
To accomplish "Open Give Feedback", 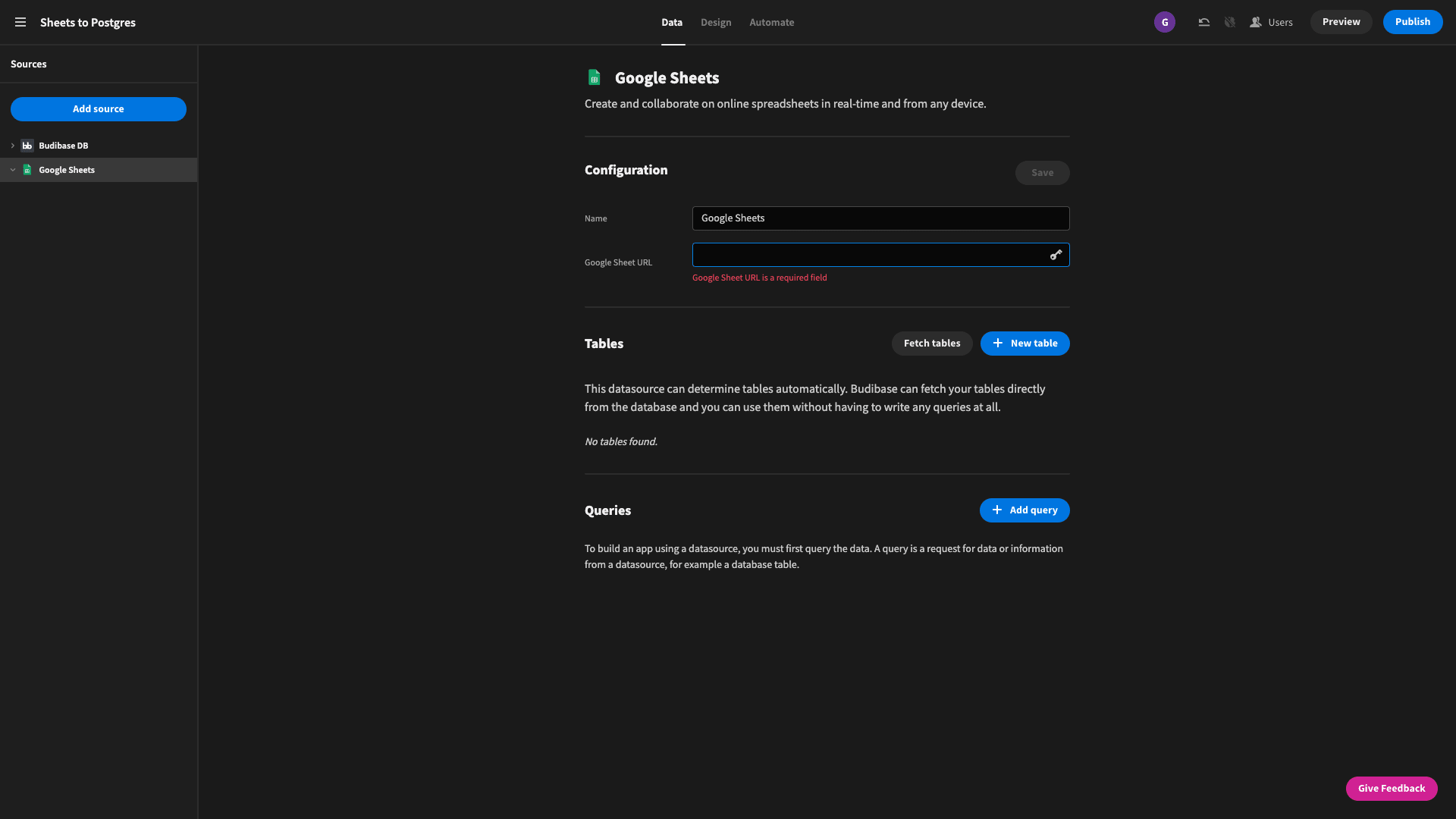I will coord(1392,789).
